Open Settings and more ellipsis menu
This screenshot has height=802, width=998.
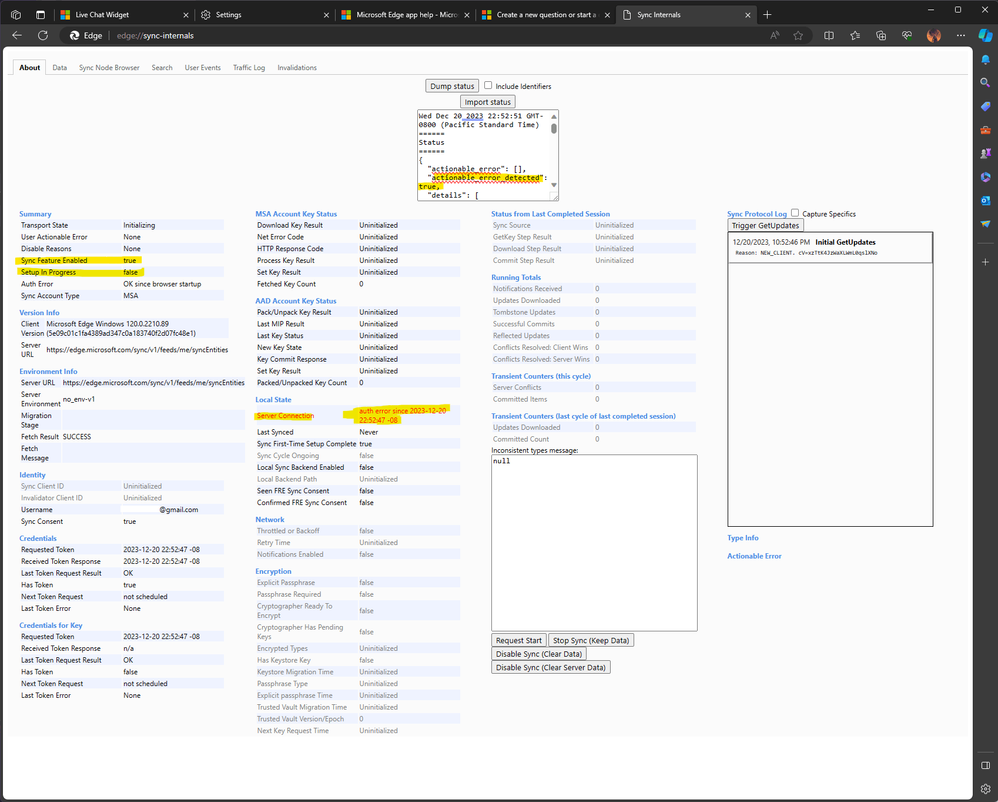(959, 35)
